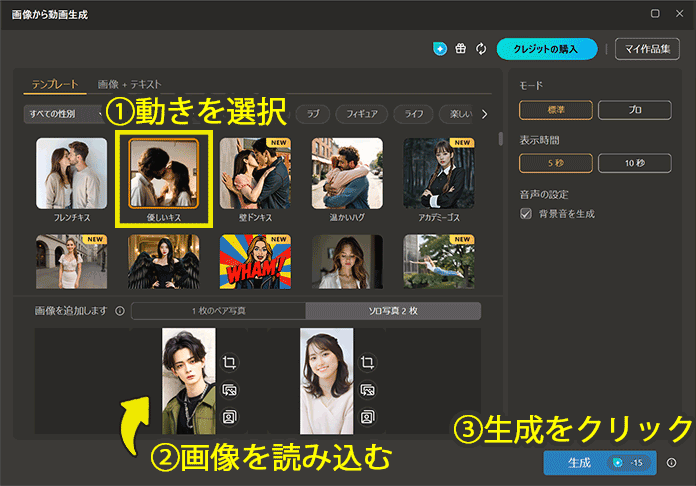Click portrait icon beside male photo
The width and height of the screenshot is (696, 486).
(229, 417)
